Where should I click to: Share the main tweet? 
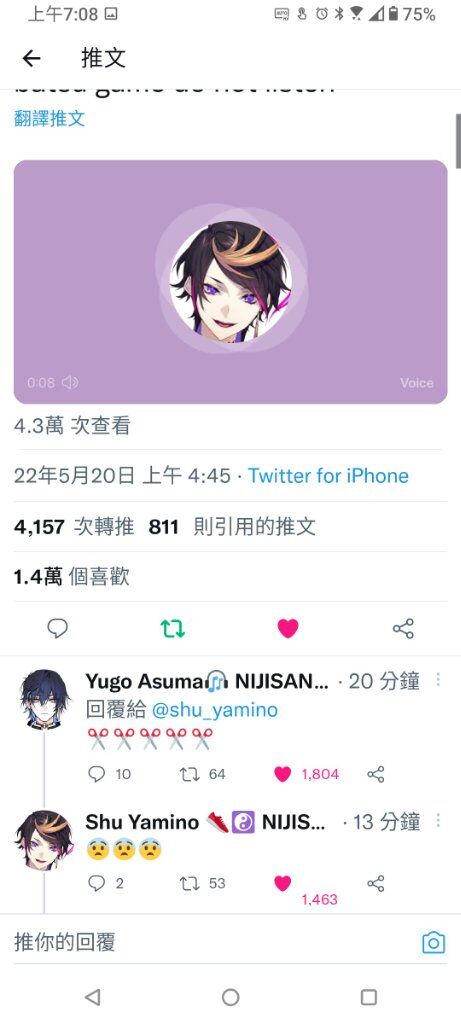tap(403, 628)
